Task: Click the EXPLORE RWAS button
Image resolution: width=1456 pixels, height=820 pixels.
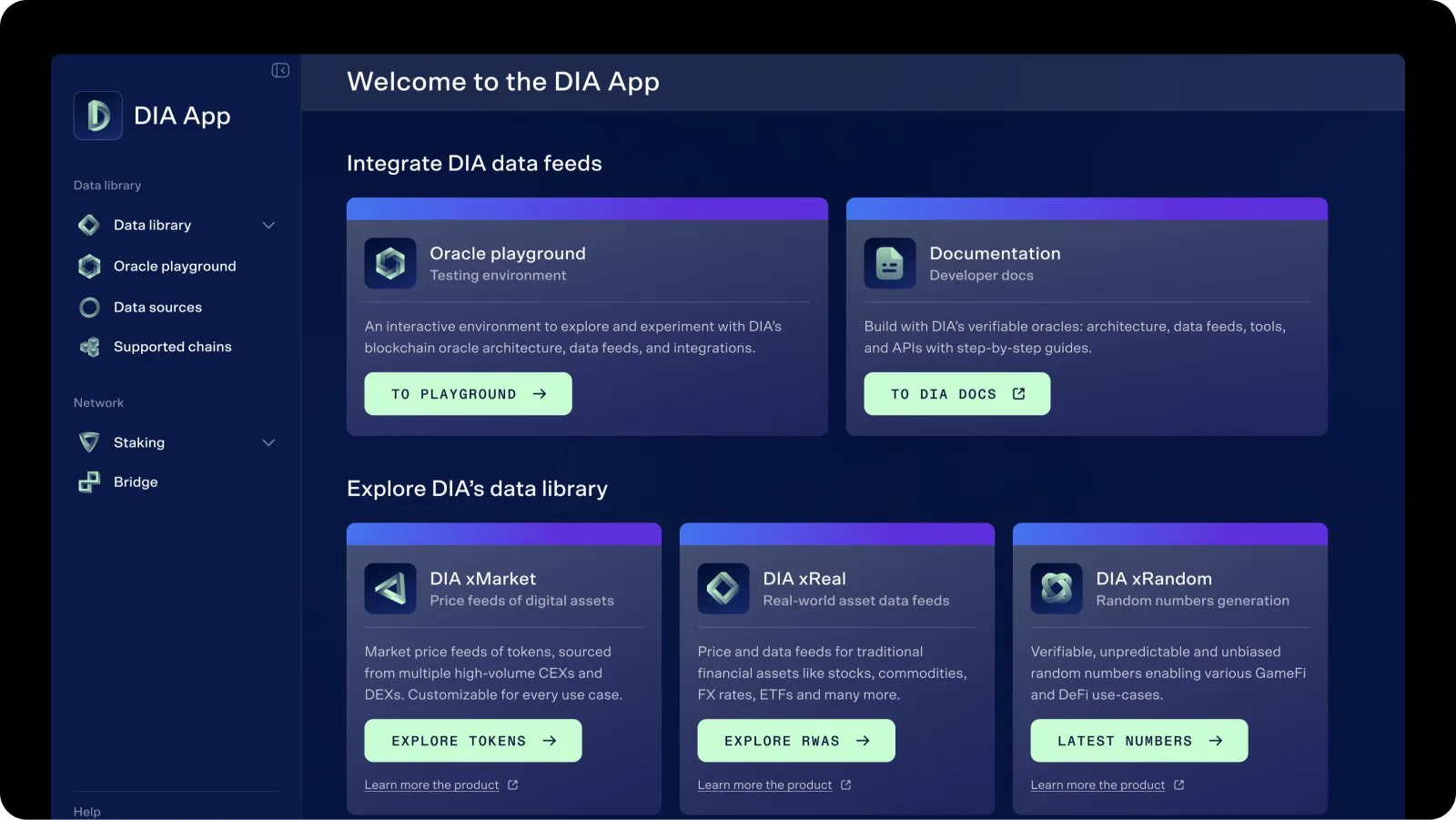Action: pos(796,741)
